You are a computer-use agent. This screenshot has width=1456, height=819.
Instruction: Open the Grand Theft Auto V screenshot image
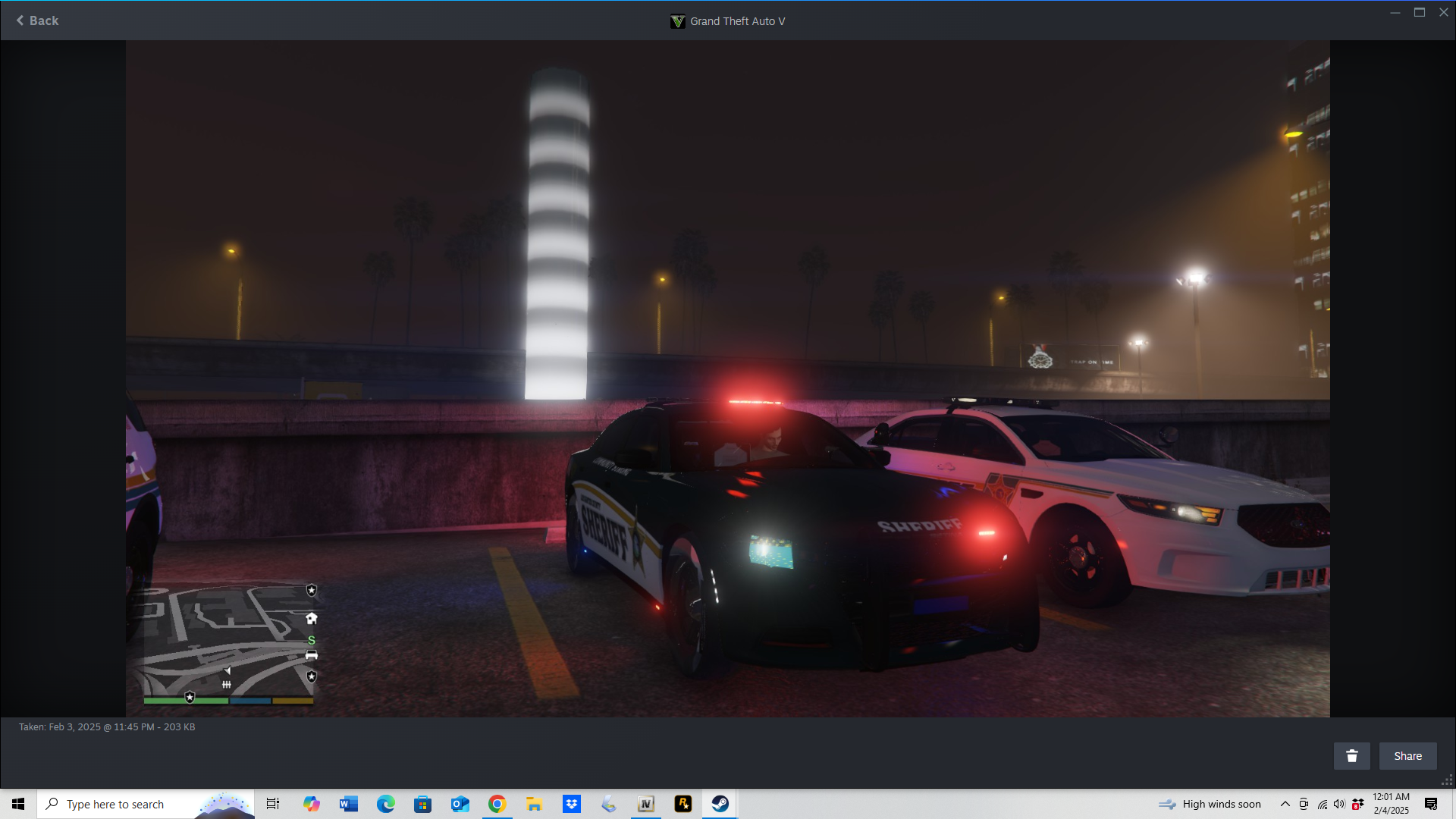tap(727, 378)
